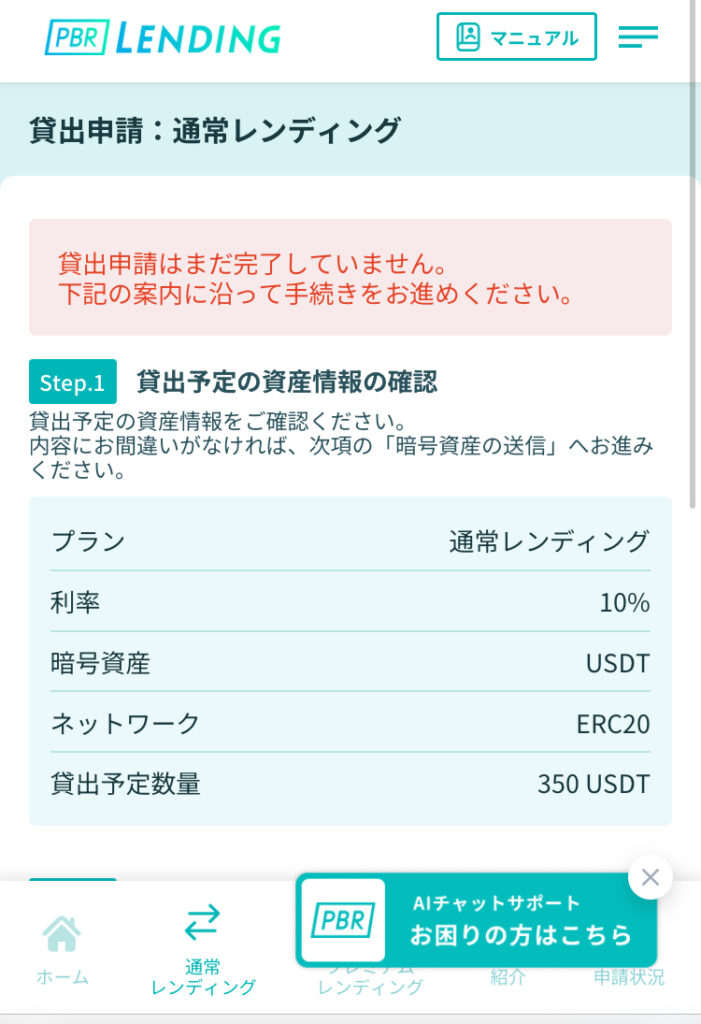Screen dimensions: 701x1024
Task: Open the マニュアル manual button
Action: pyautogui.click(x=516, y=38)
